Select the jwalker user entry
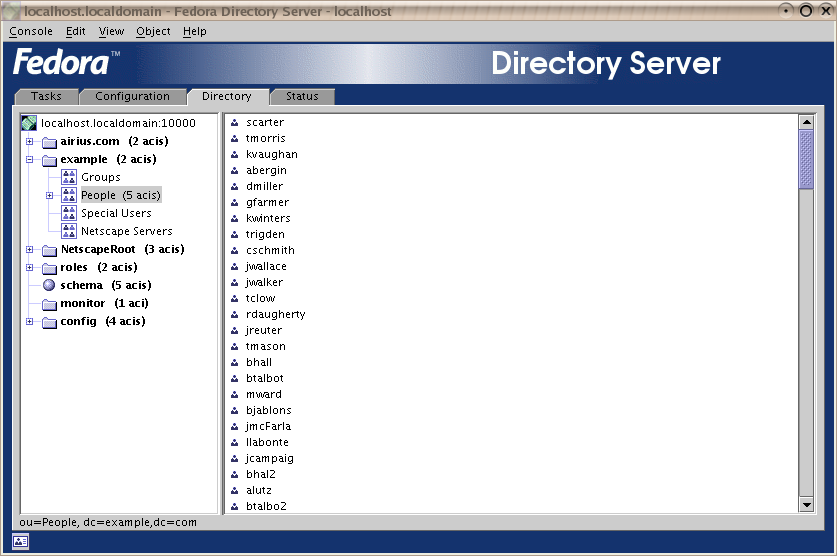Image resolution: width=837 pixels, height=556 pixels. point(264,283)
